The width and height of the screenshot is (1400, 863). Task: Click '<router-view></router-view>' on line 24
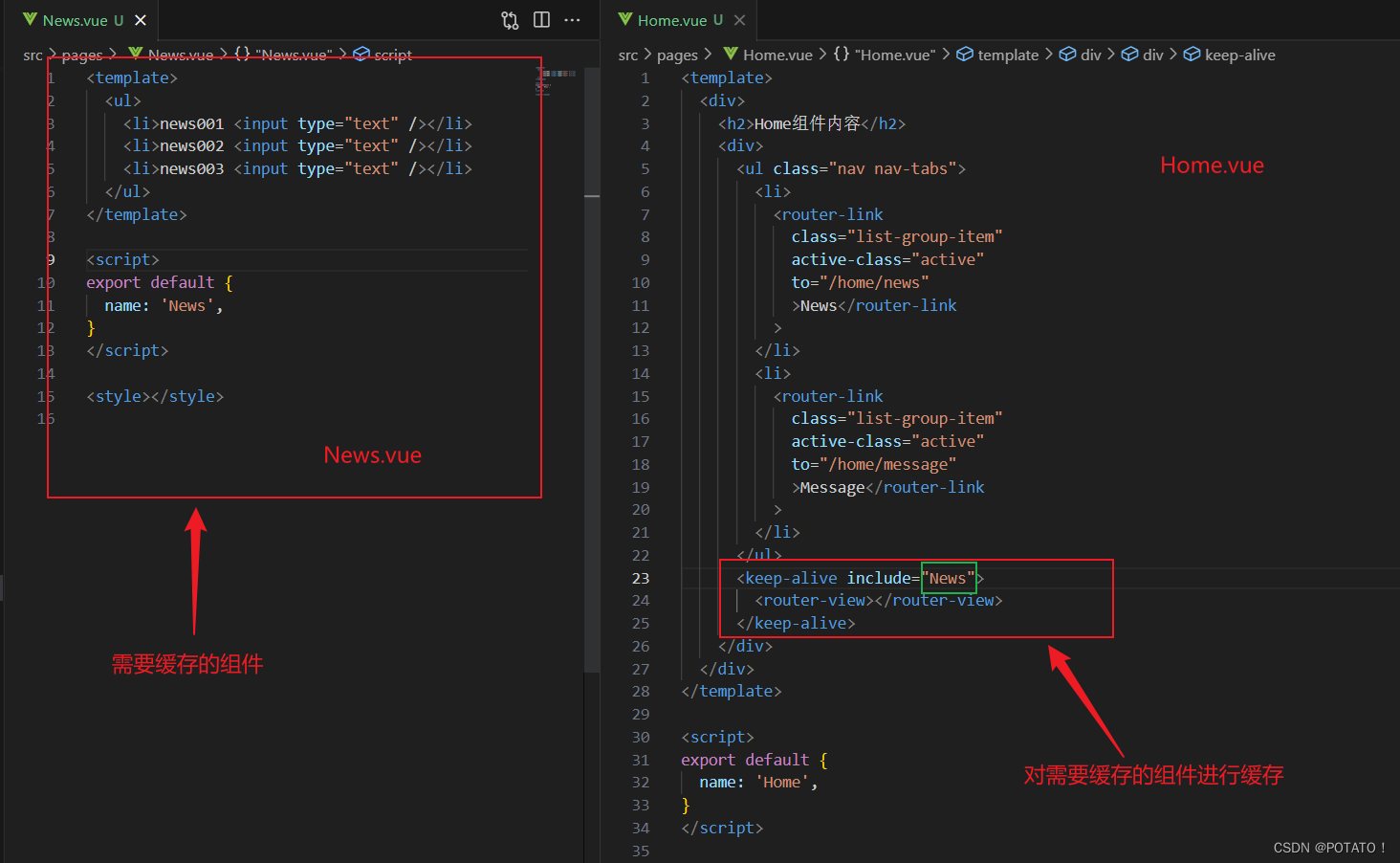(x=879, y=601)
